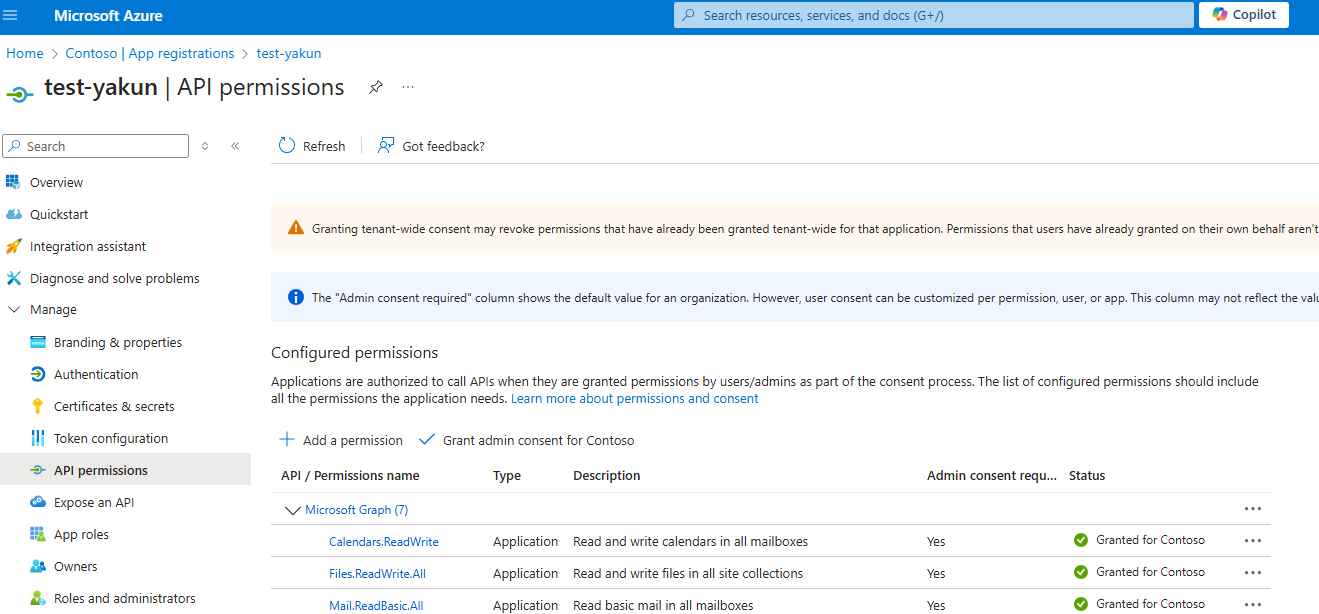
Task: Click the Admin consent required column header
Action: pyautogui.click(x=992, y=475)
